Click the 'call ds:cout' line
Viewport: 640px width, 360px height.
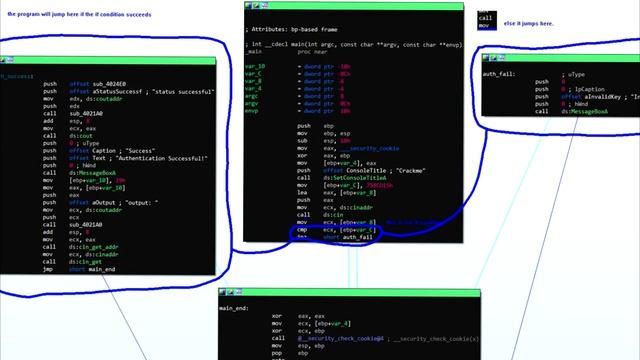(68, 136)
